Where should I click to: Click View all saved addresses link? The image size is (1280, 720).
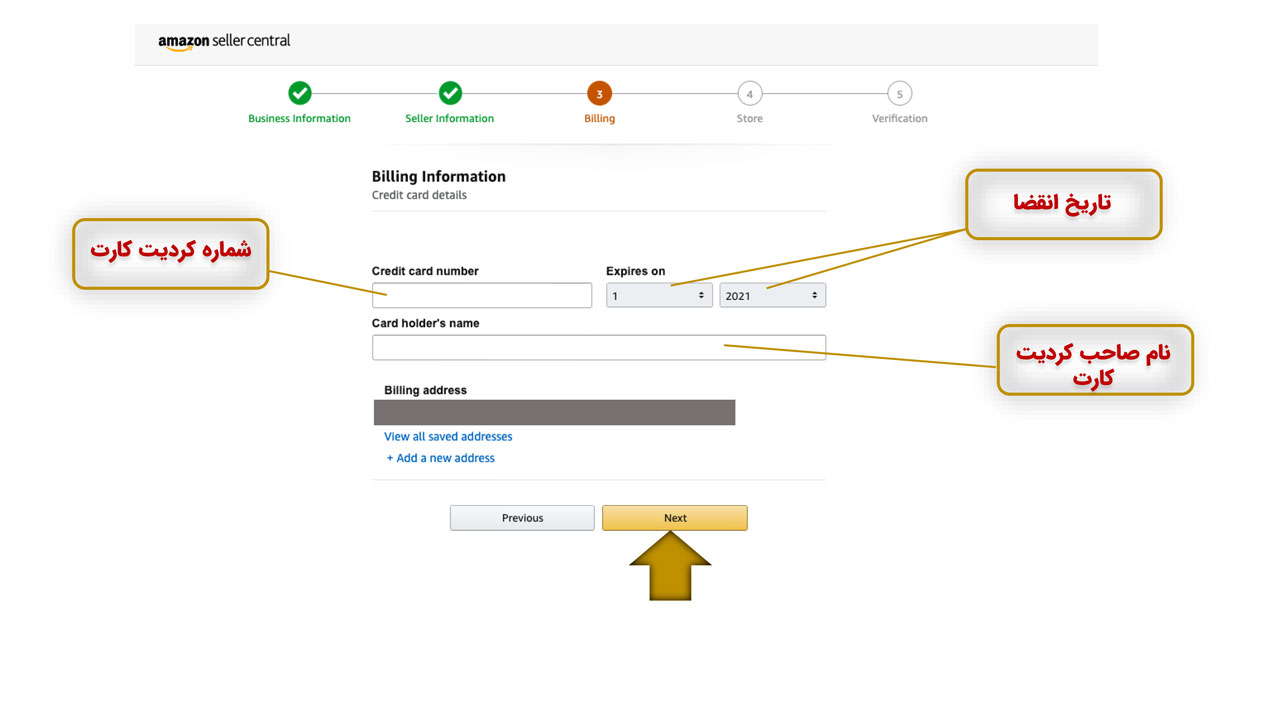coord(448,437)
